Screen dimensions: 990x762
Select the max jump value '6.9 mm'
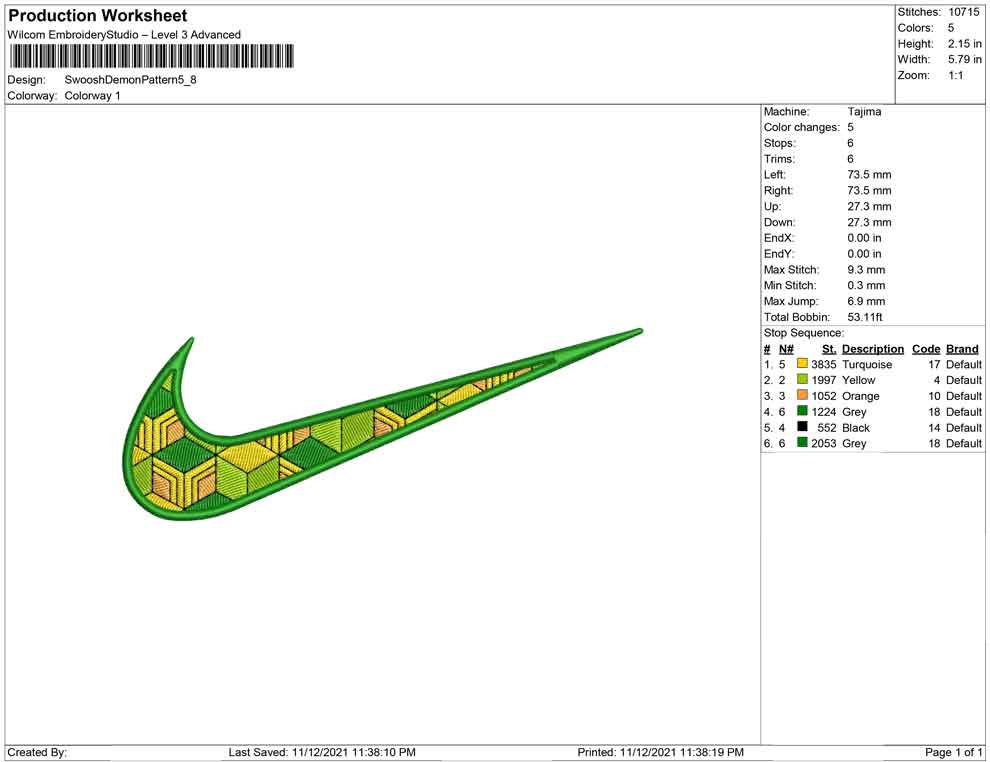pos(866,301)
